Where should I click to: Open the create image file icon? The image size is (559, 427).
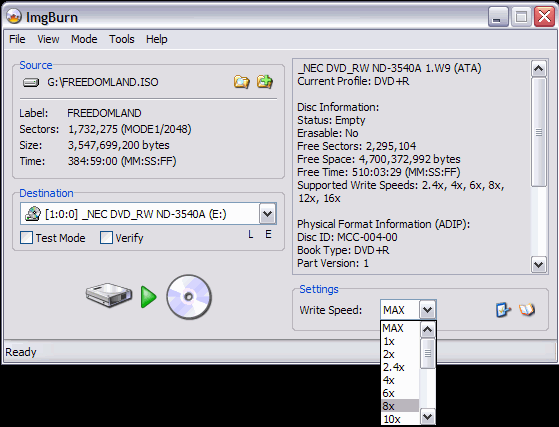click(x=265, y=82)
